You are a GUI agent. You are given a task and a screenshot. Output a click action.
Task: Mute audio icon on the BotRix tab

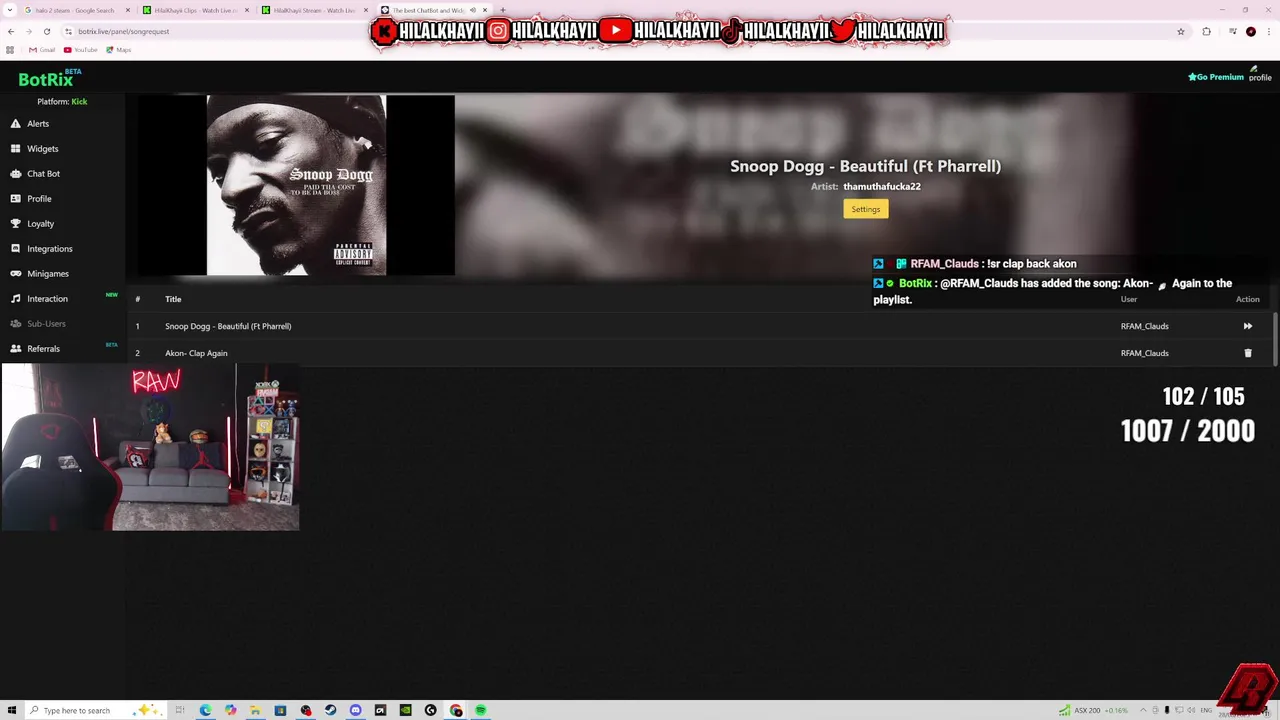(x=474, y=10)
